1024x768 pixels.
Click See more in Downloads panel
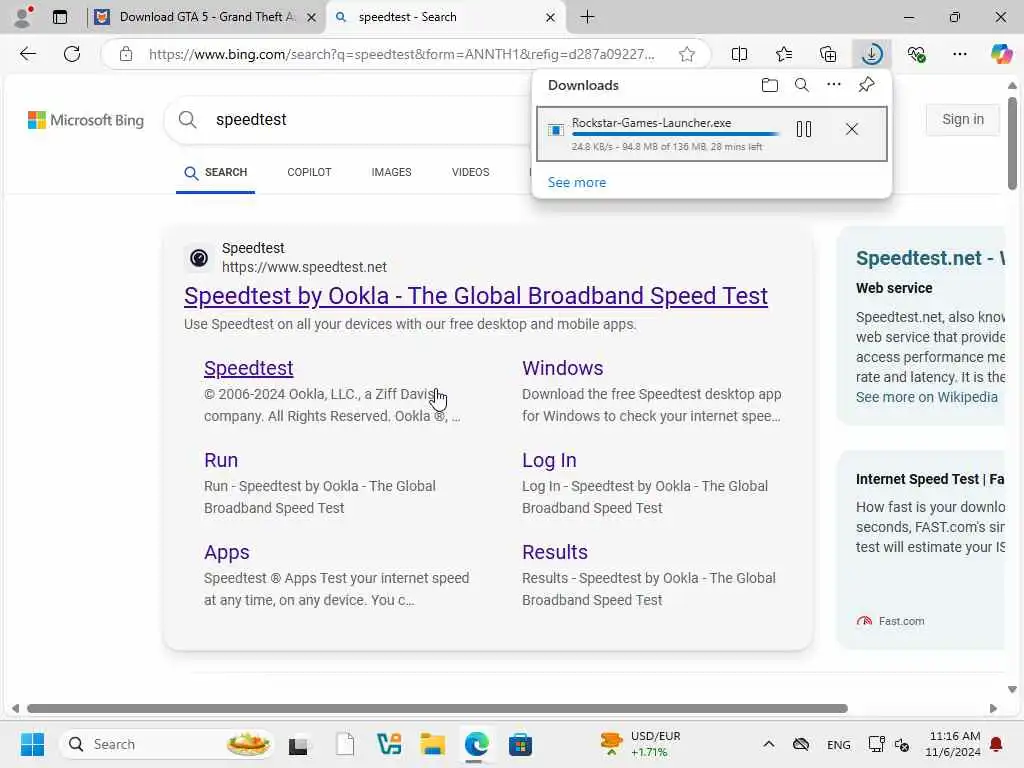tap(577, 182)
